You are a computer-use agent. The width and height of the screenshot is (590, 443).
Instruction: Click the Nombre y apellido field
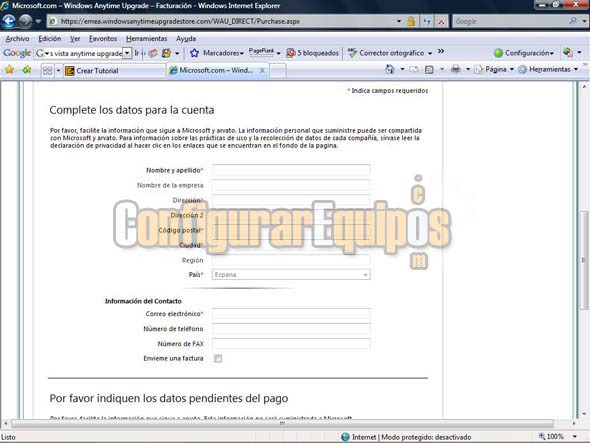coord(291,170)
